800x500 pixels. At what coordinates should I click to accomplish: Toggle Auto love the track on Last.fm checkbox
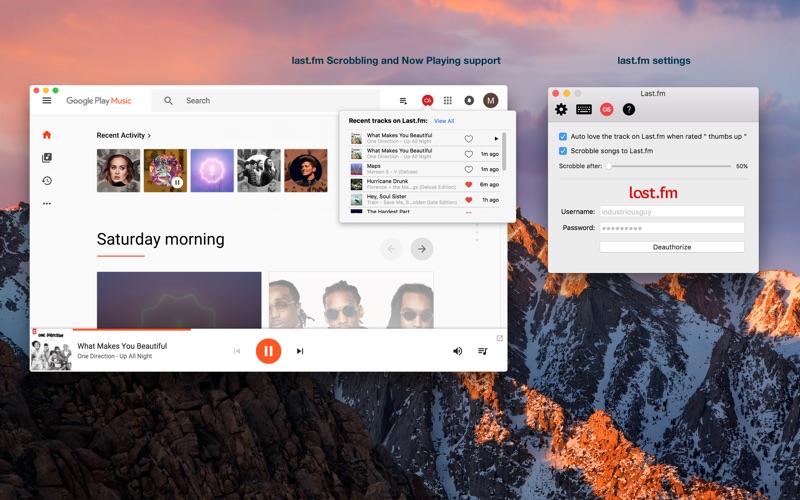[x=563, y=136]
